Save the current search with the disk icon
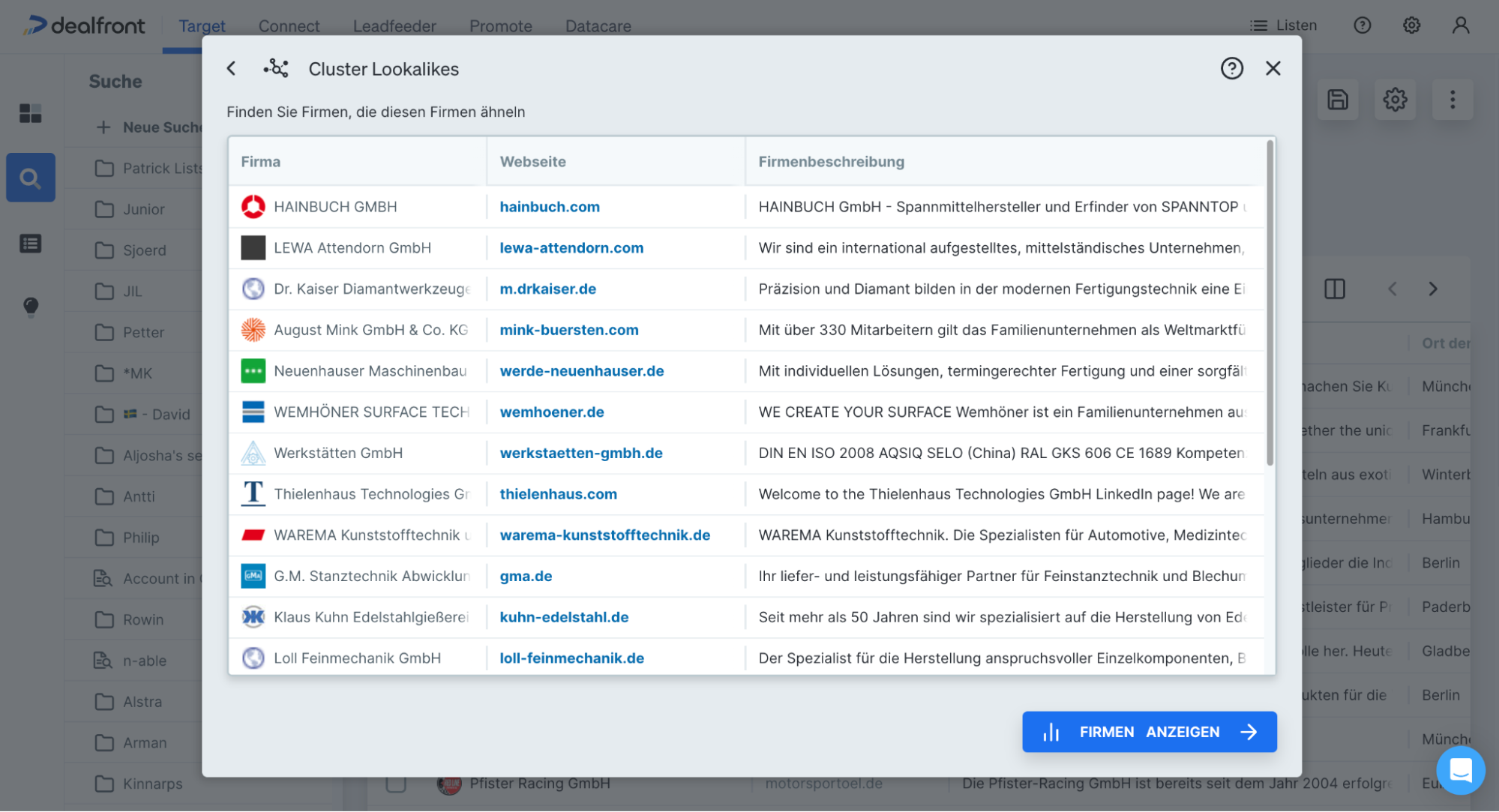 click(1338, 100)
